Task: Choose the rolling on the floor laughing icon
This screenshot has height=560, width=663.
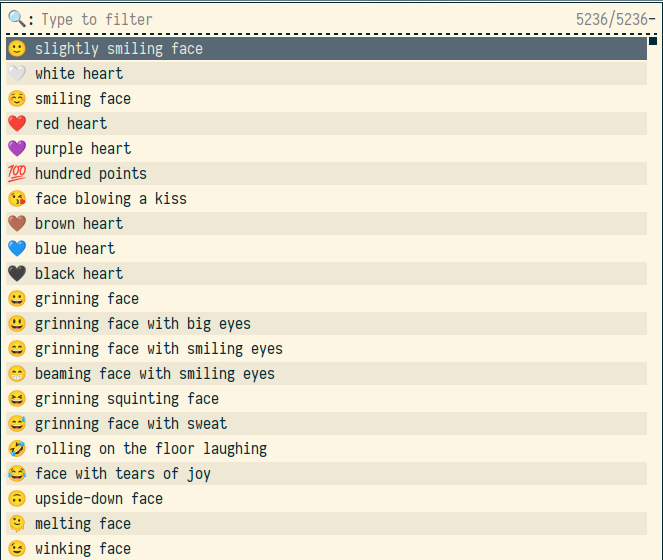Action: 16,449
